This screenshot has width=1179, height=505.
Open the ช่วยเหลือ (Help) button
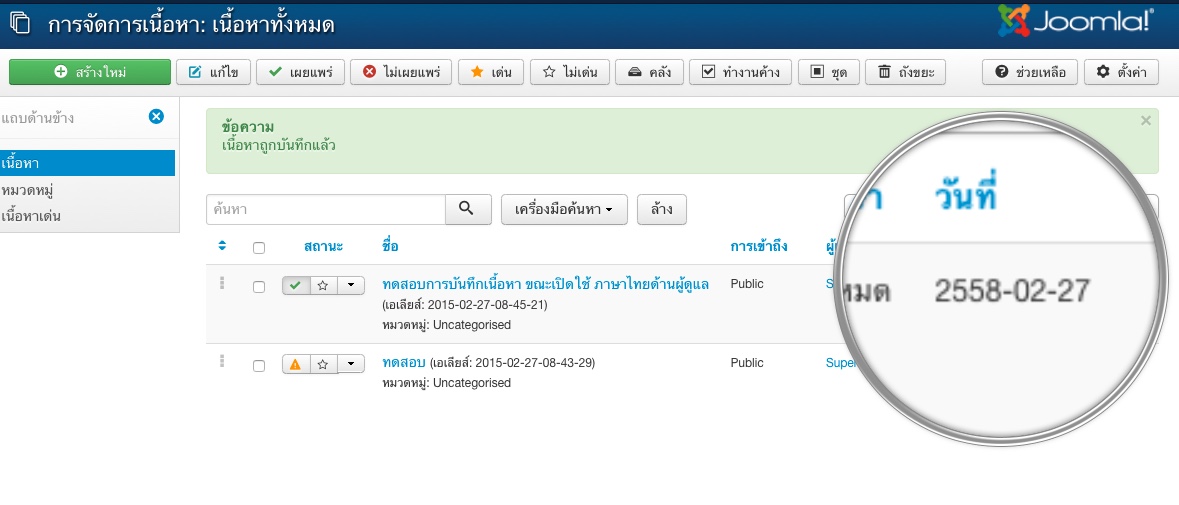[1029, 72]
